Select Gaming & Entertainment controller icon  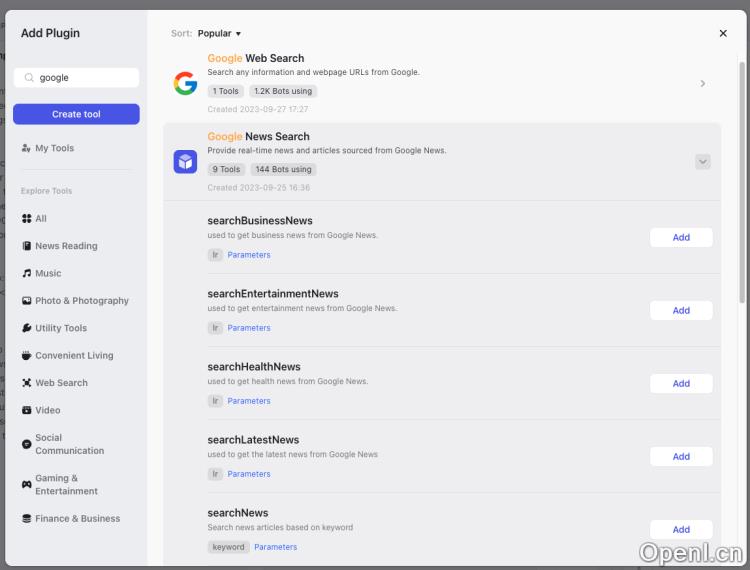pyautogui.click(x=27, y=484)
